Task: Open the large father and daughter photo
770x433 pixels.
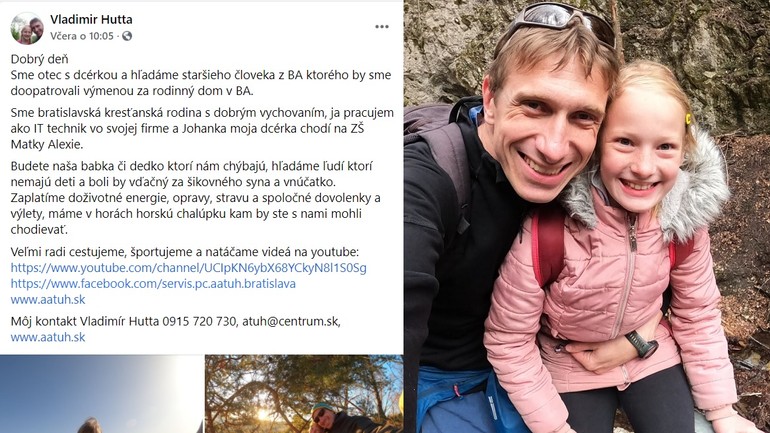Action: 587,216
